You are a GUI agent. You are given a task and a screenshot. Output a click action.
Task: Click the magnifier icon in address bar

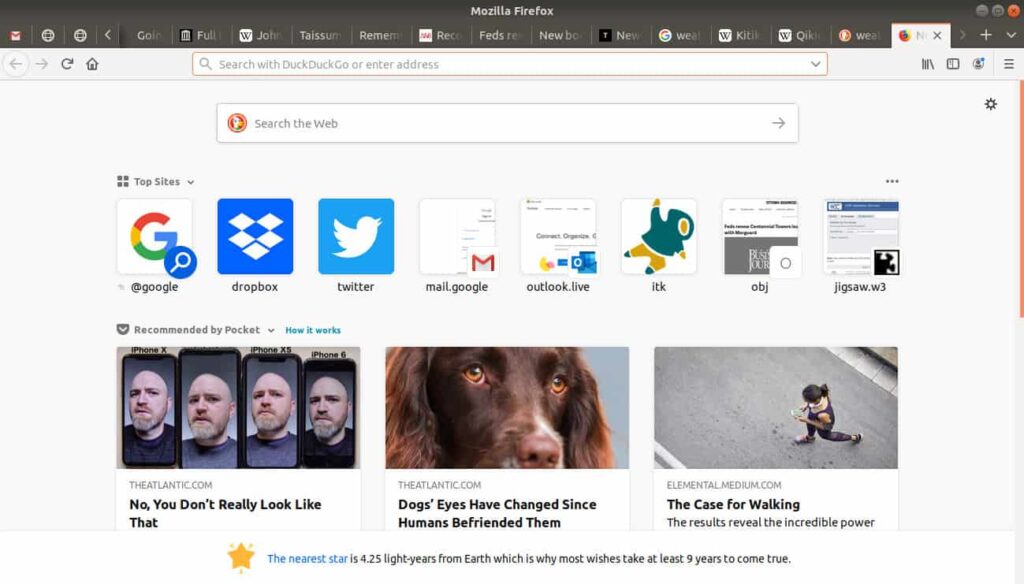206,64
